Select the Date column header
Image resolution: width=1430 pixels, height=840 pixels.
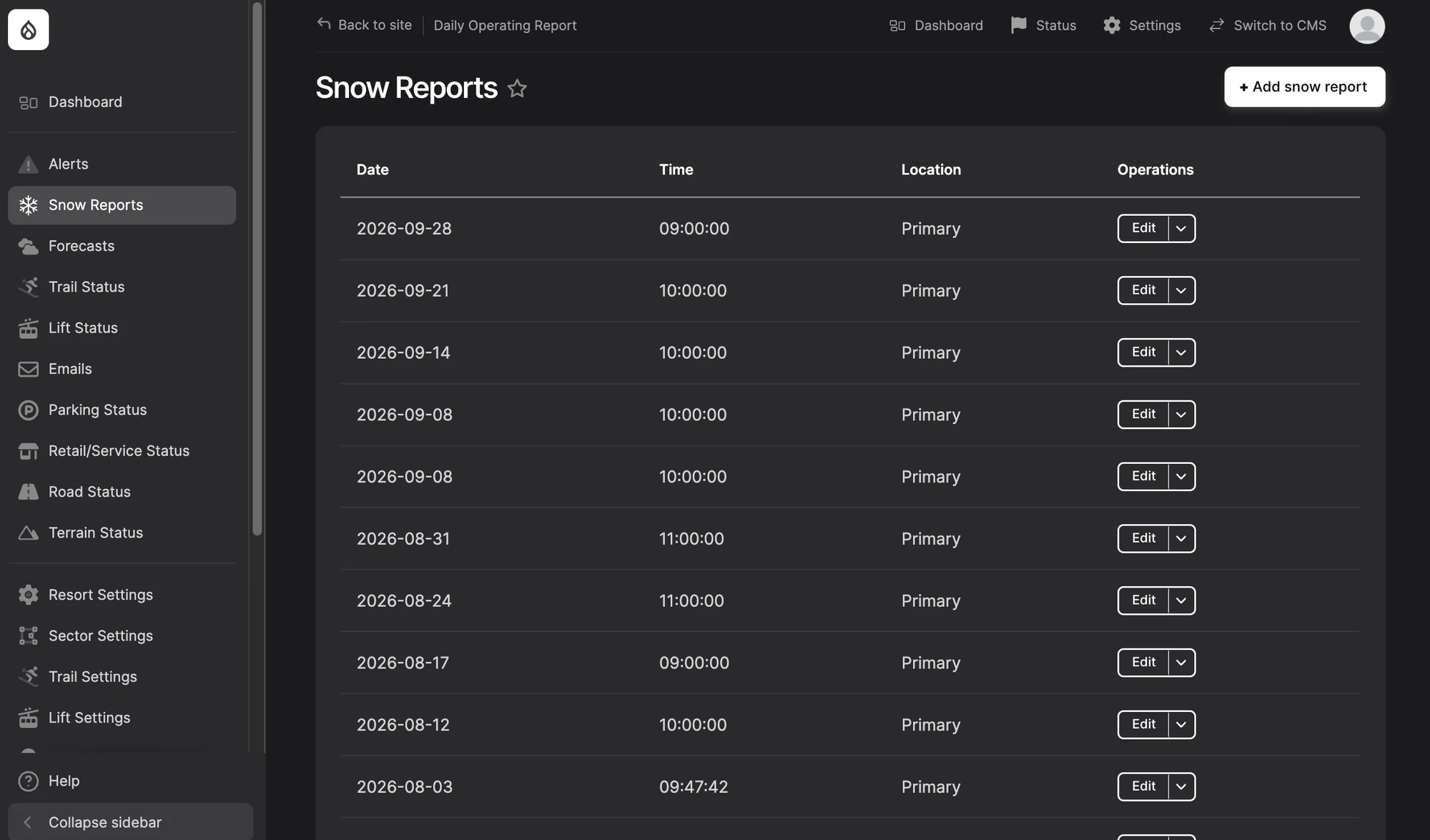pyautogui.click(x=373, y=170)
